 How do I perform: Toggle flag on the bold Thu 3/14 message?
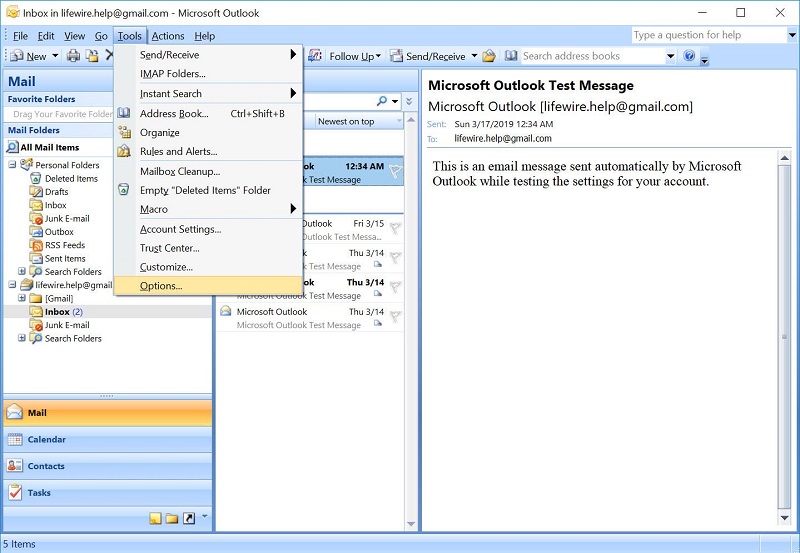(395, 287)
